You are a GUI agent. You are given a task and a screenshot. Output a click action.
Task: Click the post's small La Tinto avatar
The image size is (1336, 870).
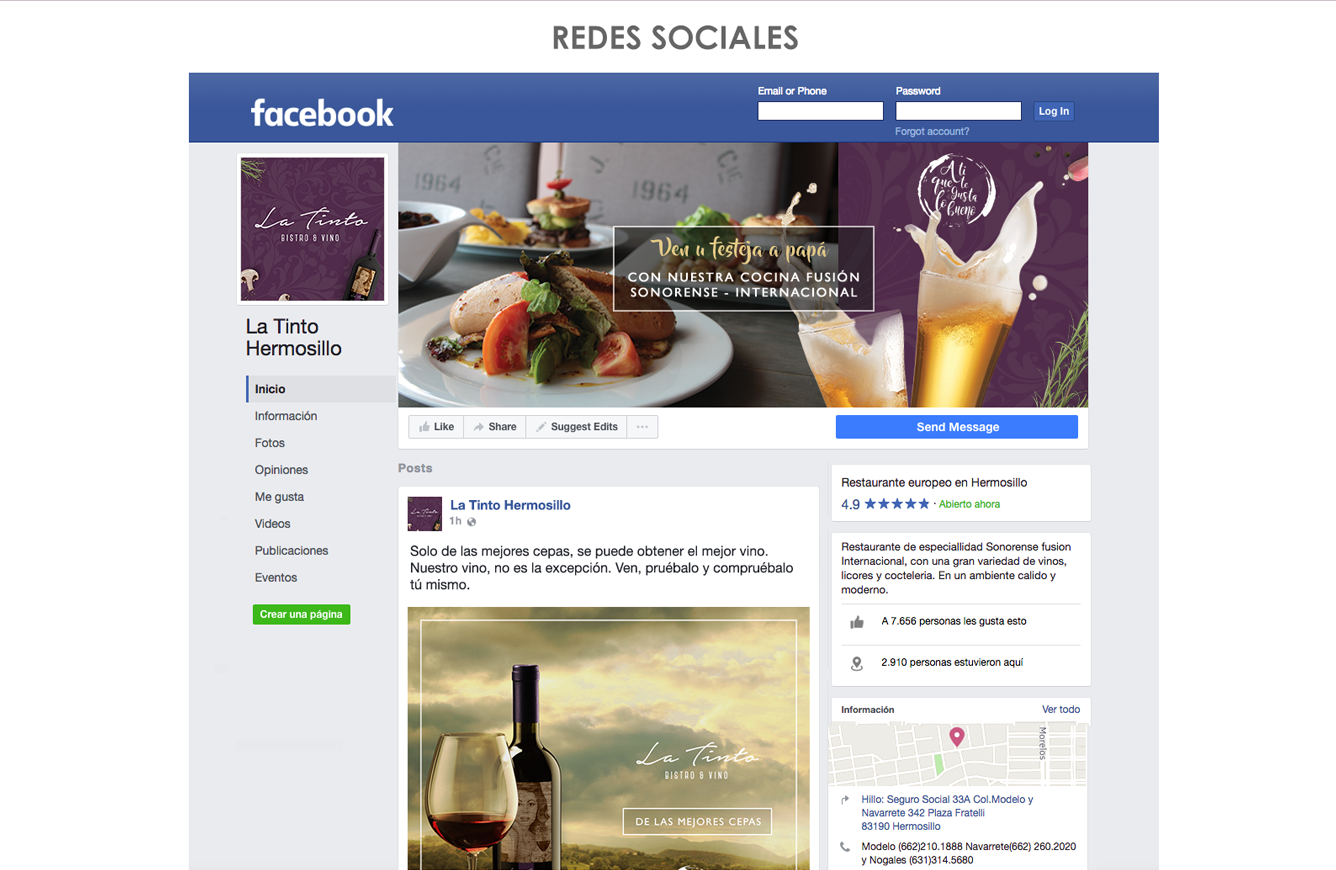425,513
